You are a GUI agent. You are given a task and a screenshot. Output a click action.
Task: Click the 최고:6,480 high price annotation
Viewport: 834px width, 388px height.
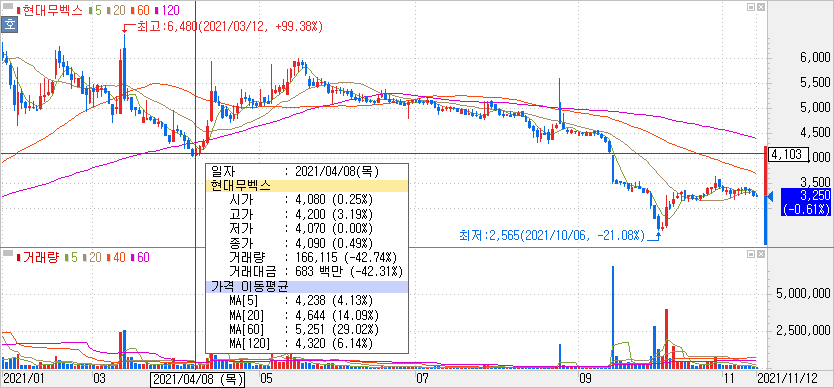230,26
